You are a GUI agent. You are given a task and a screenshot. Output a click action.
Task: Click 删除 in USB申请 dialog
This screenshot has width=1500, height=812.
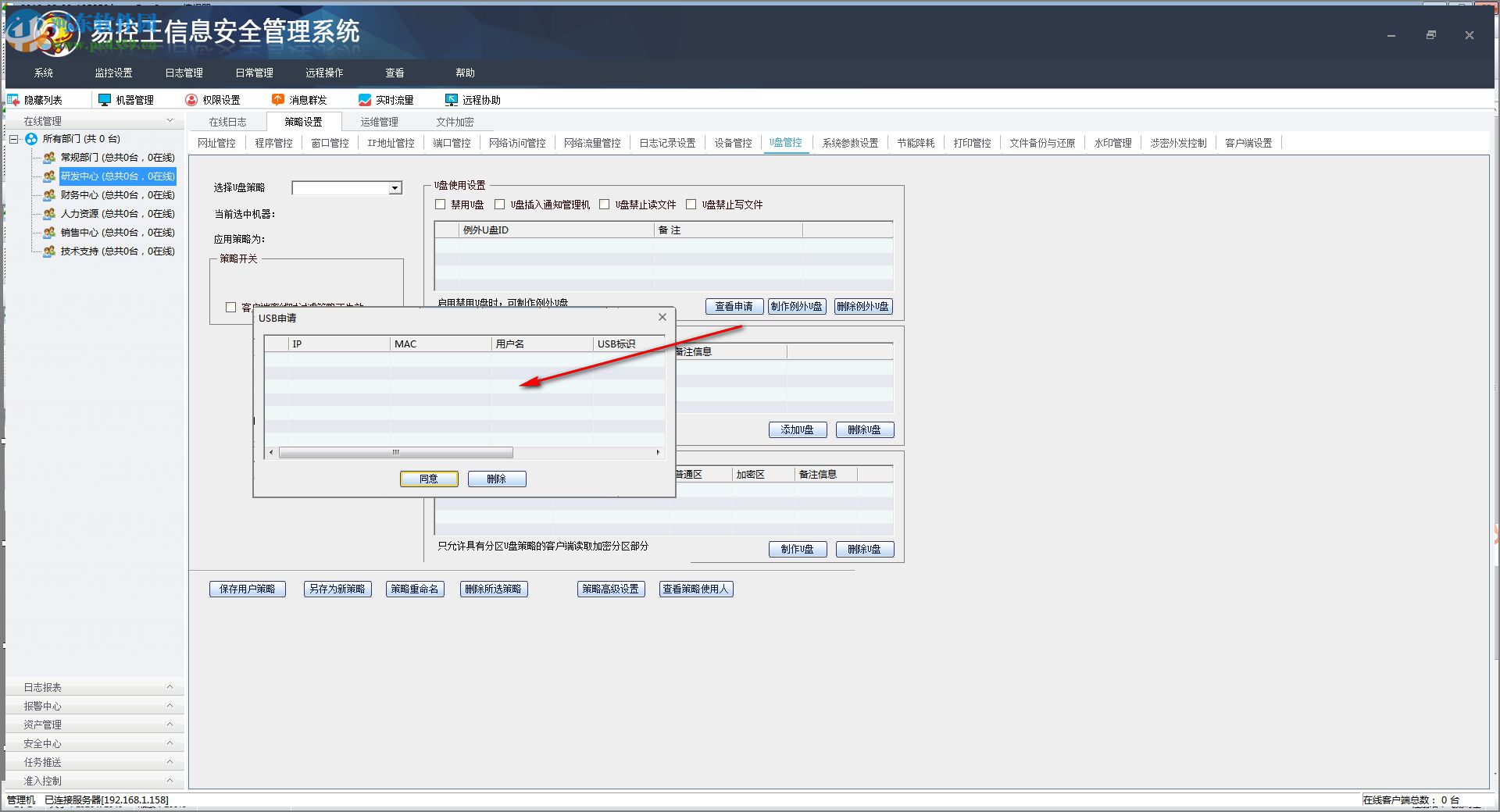(x=497, y=479)
